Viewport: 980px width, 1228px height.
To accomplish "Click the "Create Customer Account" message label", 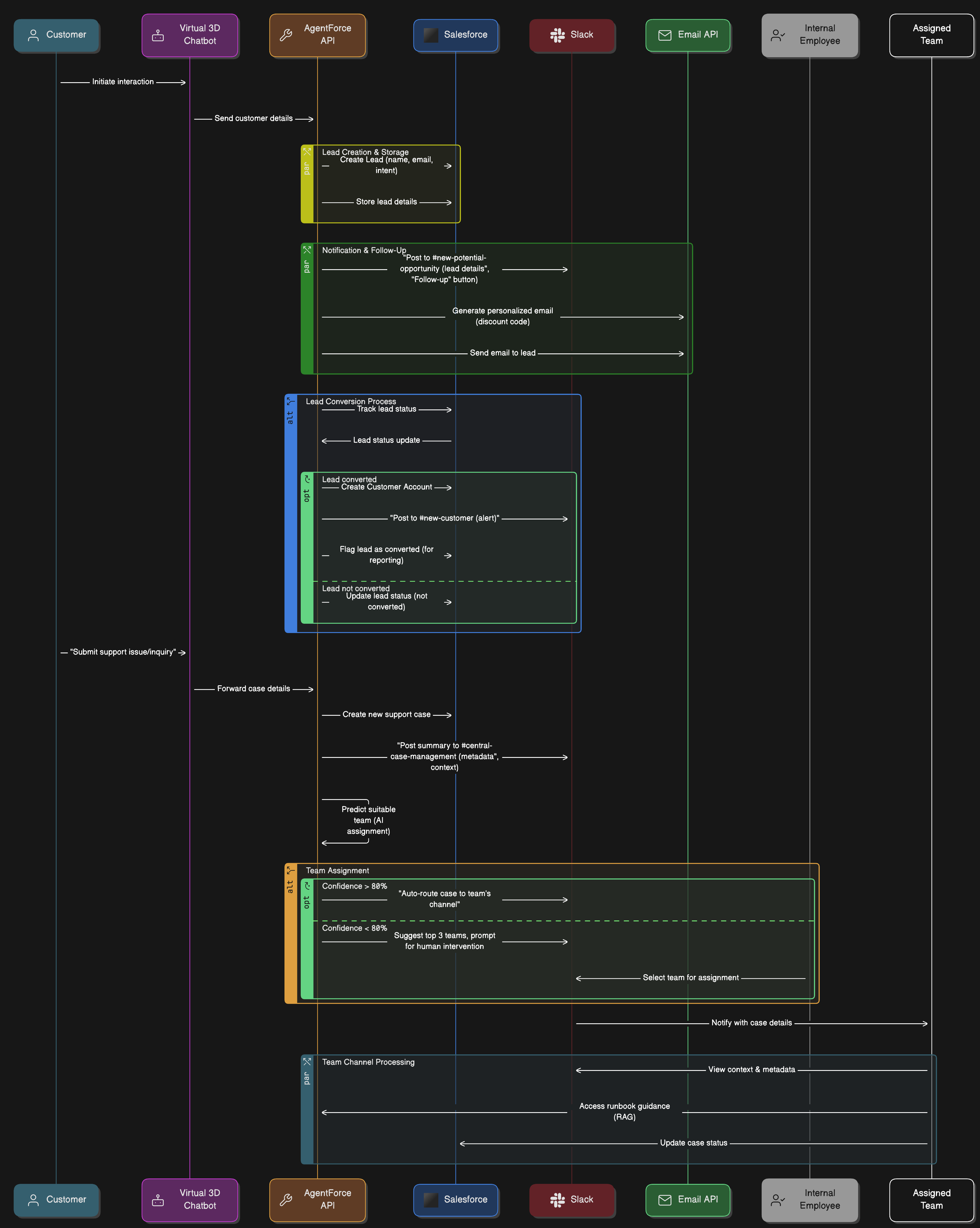I will [387, 487].
